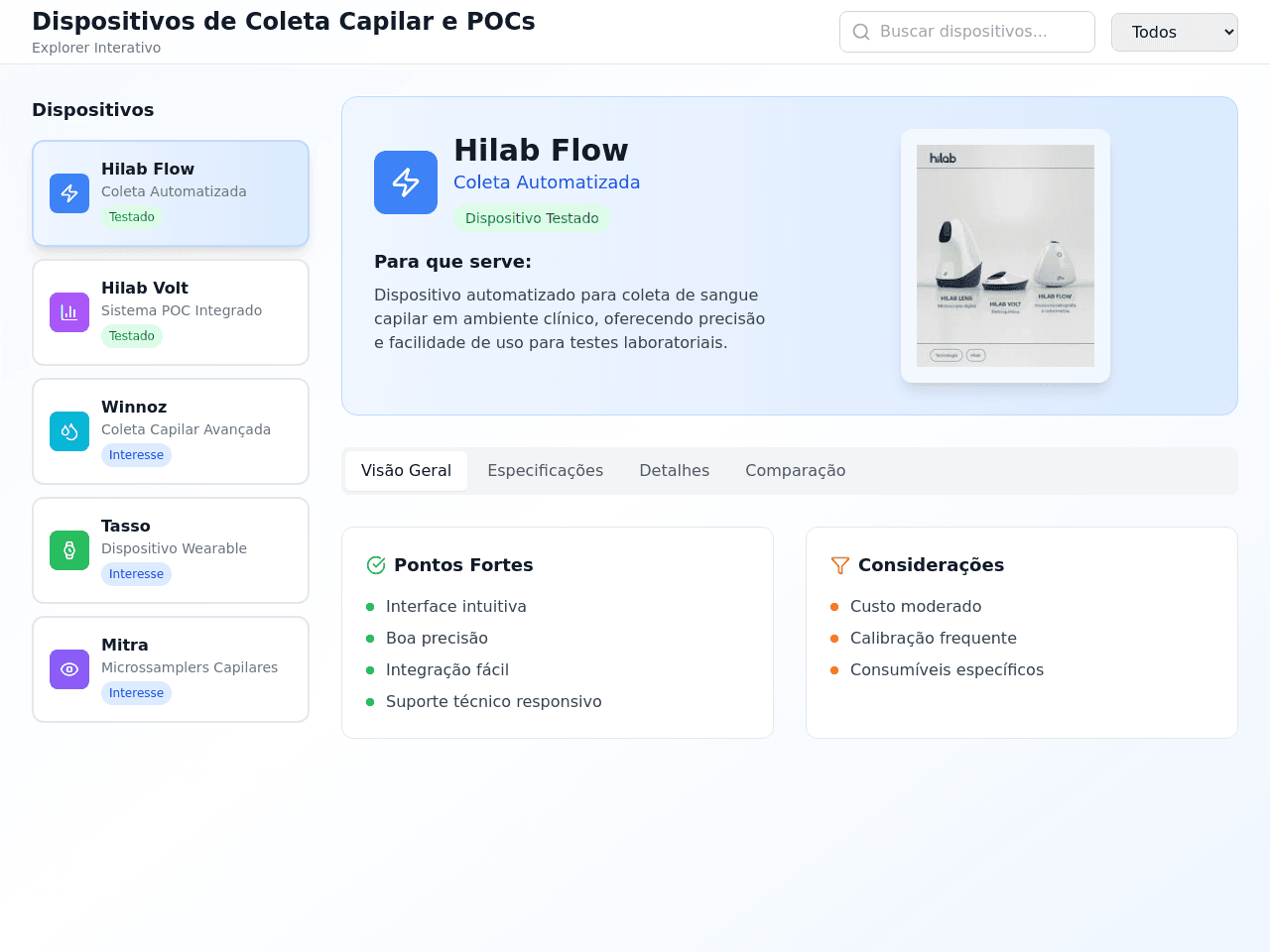Screen dimensions: 1270x952
Task: Switch to the Especificações tab
Action: (545, 471)
